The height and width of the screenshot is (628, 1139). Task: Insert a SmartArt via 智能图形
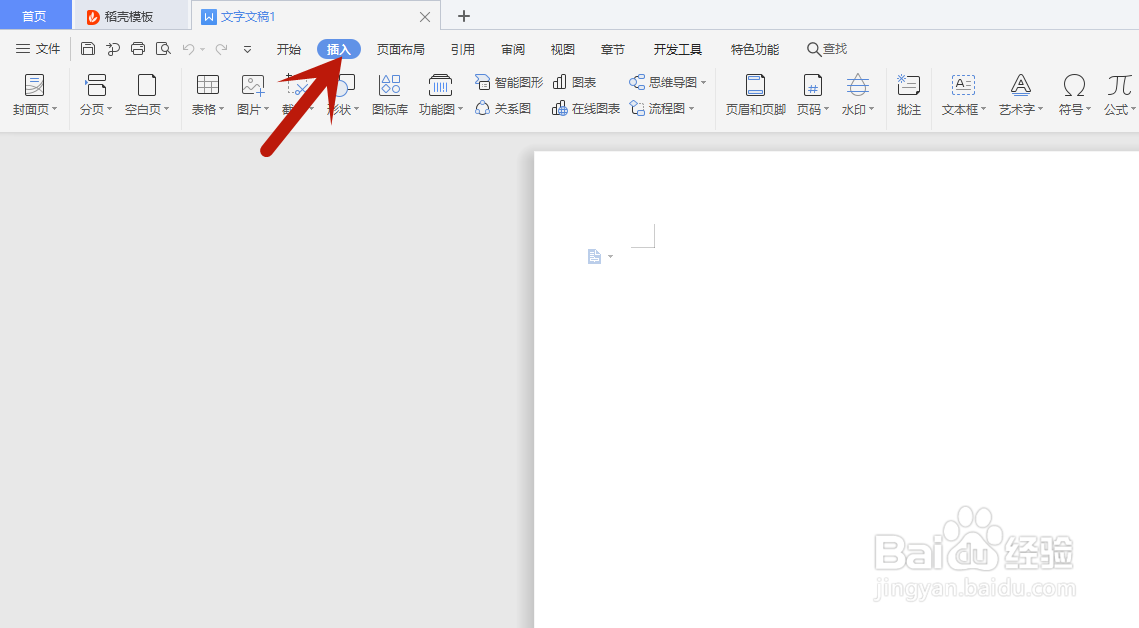point(508,82)
